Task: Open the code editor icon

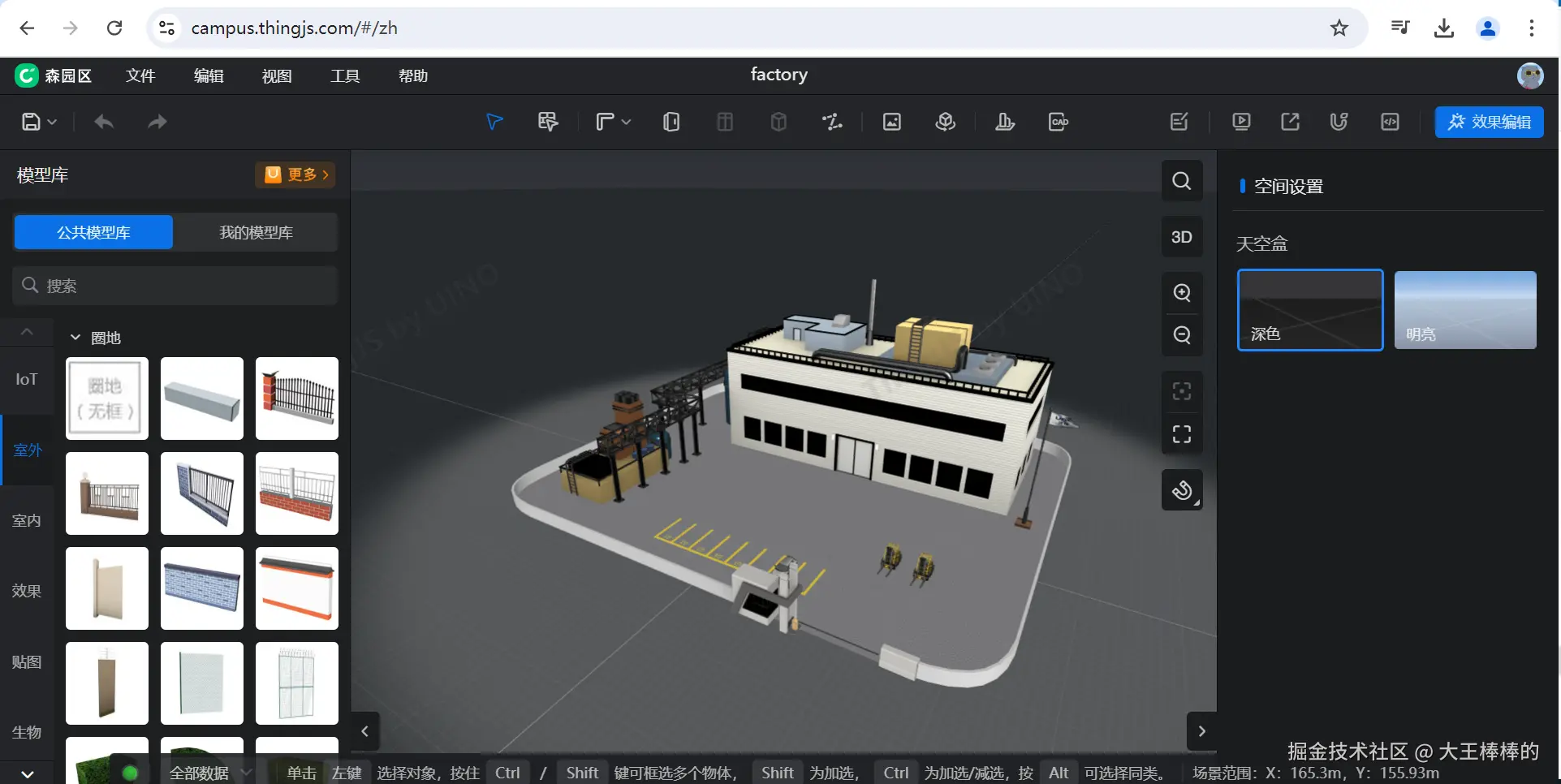Action: point(1391,122)
